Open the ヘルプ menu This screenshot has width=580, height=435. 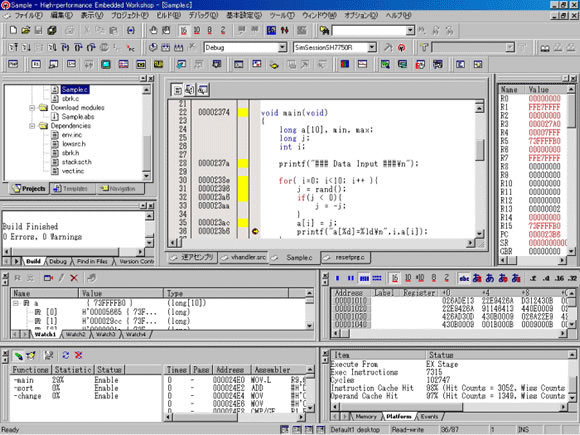pyautogui.click(x=398, y=16)
